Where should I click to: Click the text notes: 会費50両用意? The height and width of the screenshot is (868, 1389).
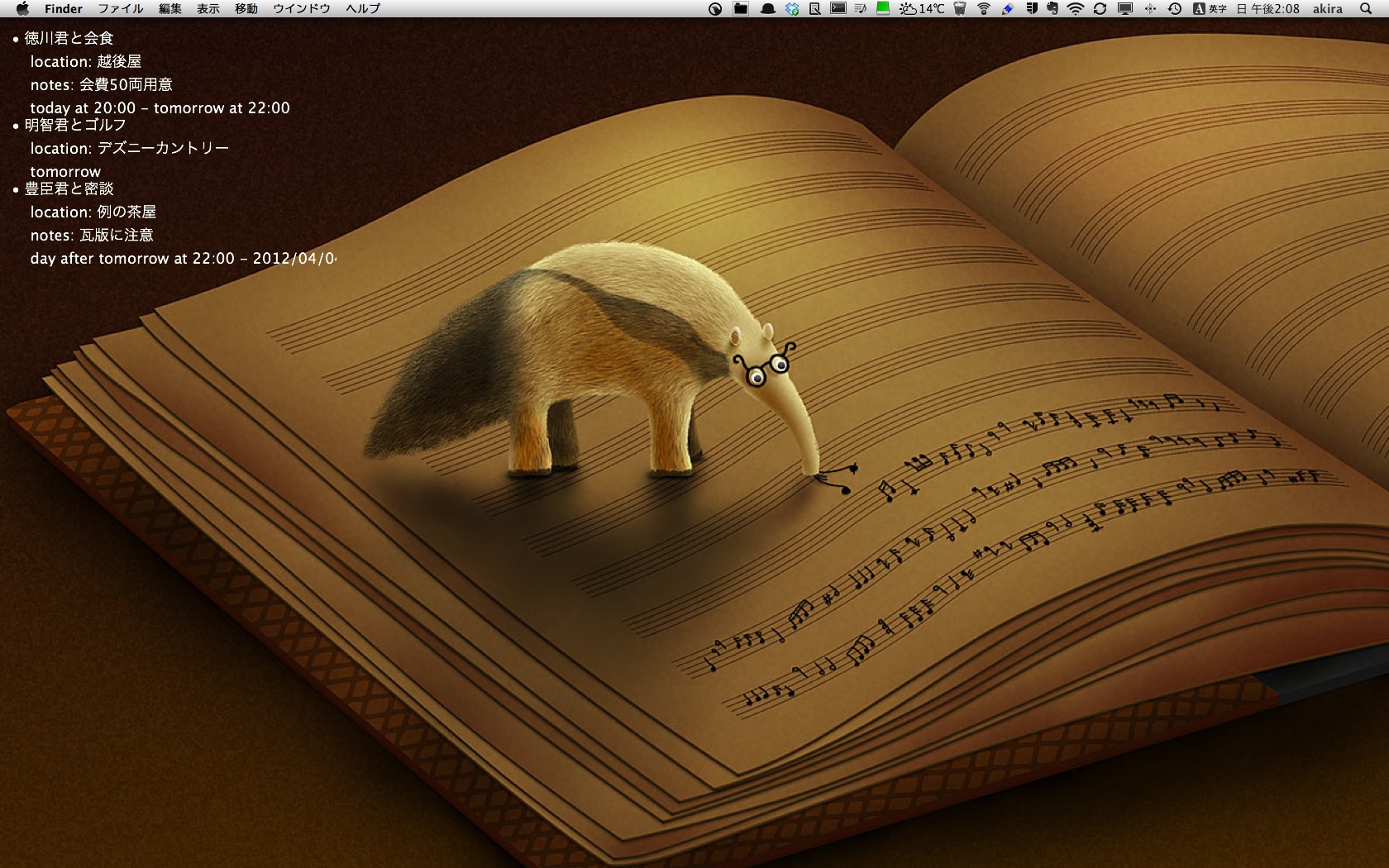[102, 84]
